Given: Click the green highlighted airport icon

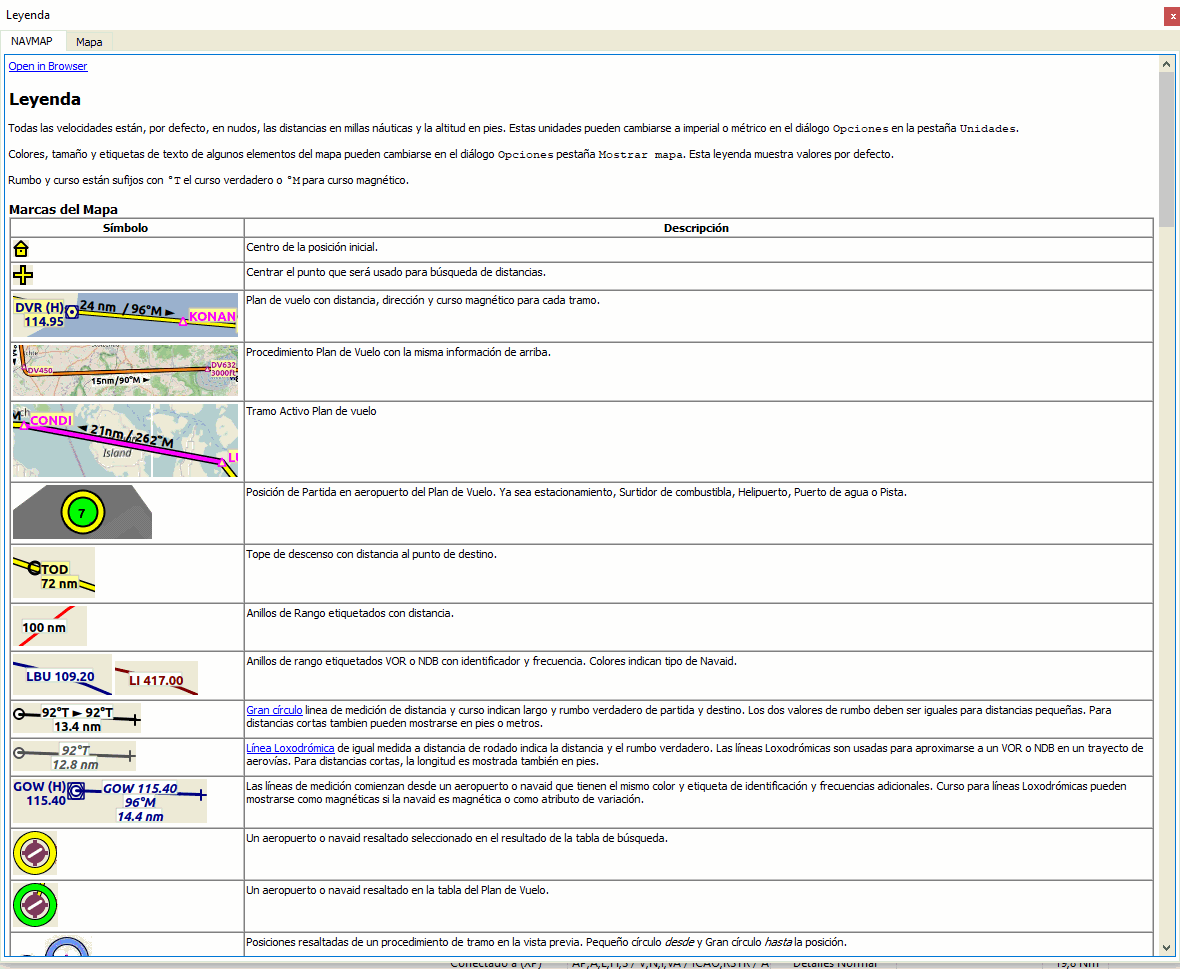Looking at the screenshot, I should (x=35, y=905).
